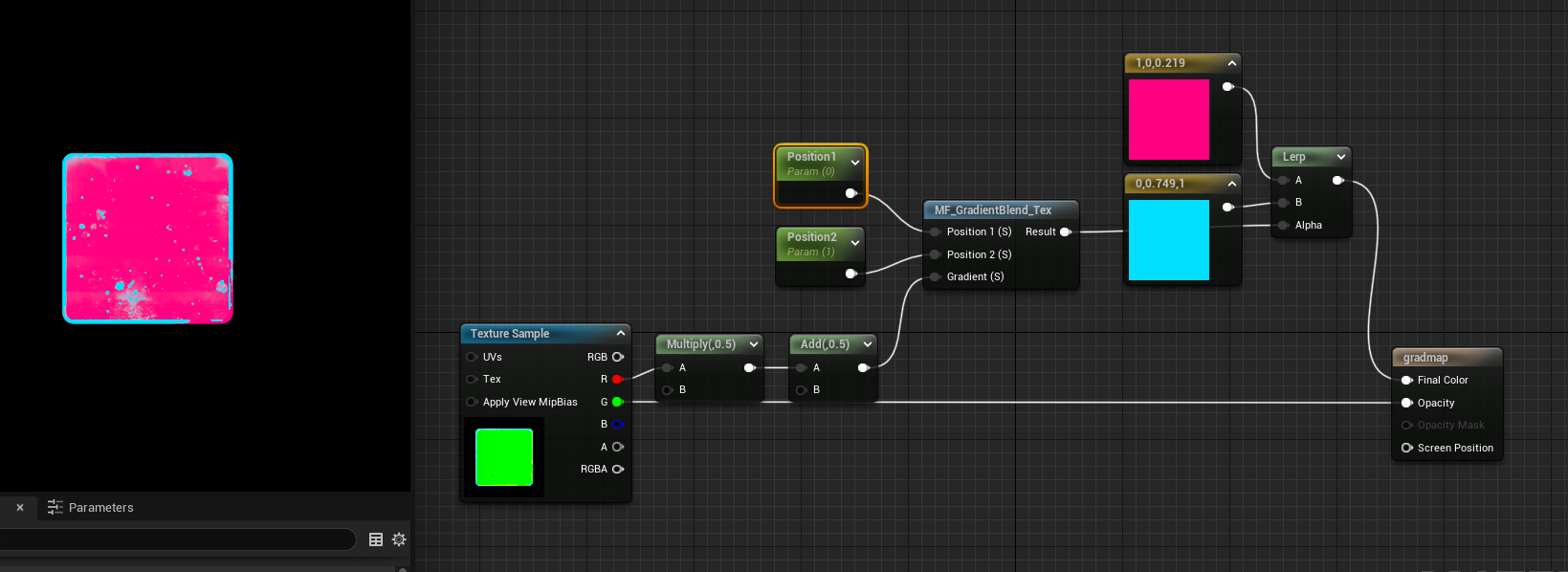Screen dimensions: 1568x572
Task: Collapse the Texture Sample node
Action: [620, 333]
